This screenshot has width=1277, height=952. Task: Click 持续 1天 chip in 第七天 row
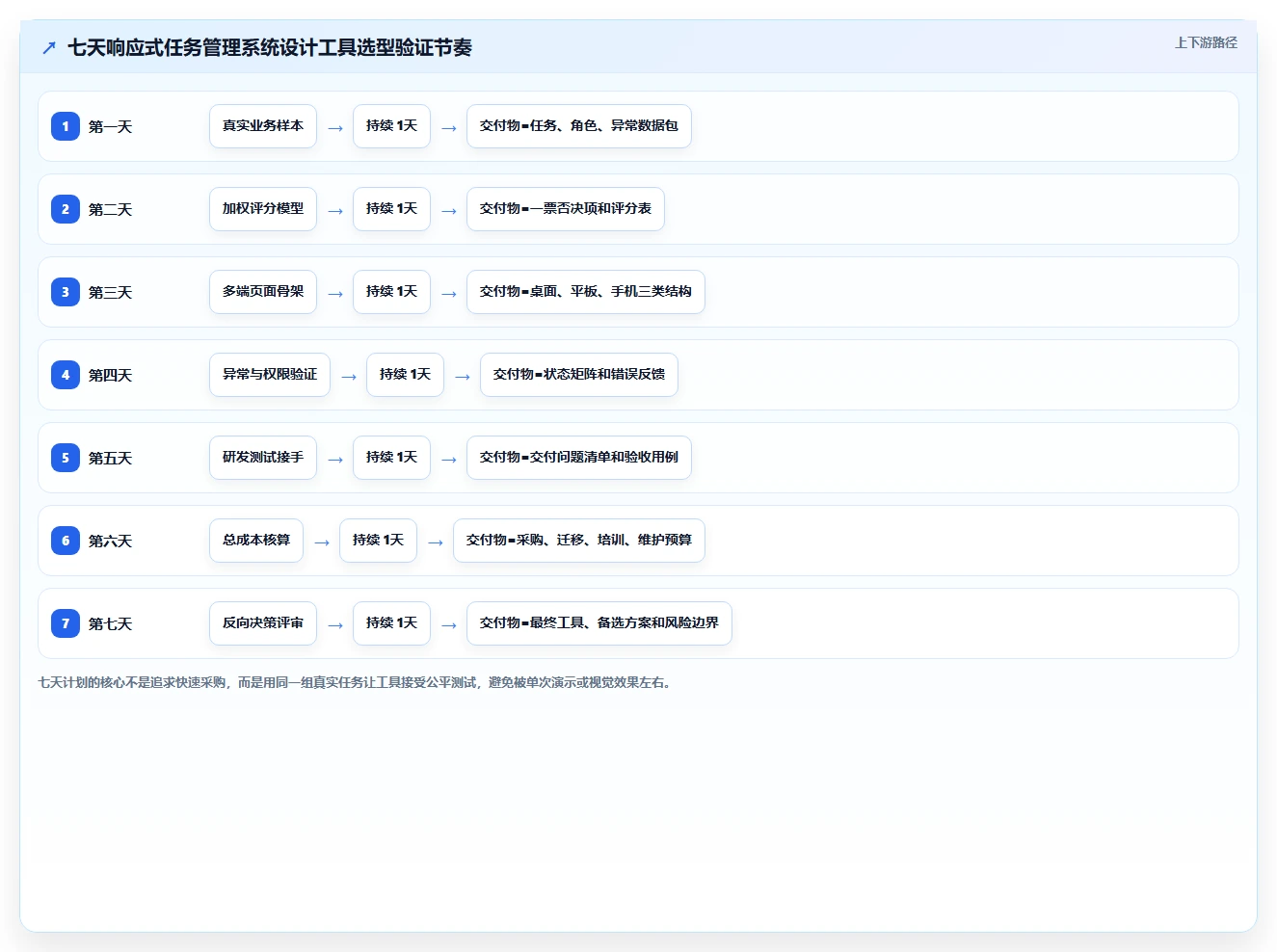coord(391,623)
